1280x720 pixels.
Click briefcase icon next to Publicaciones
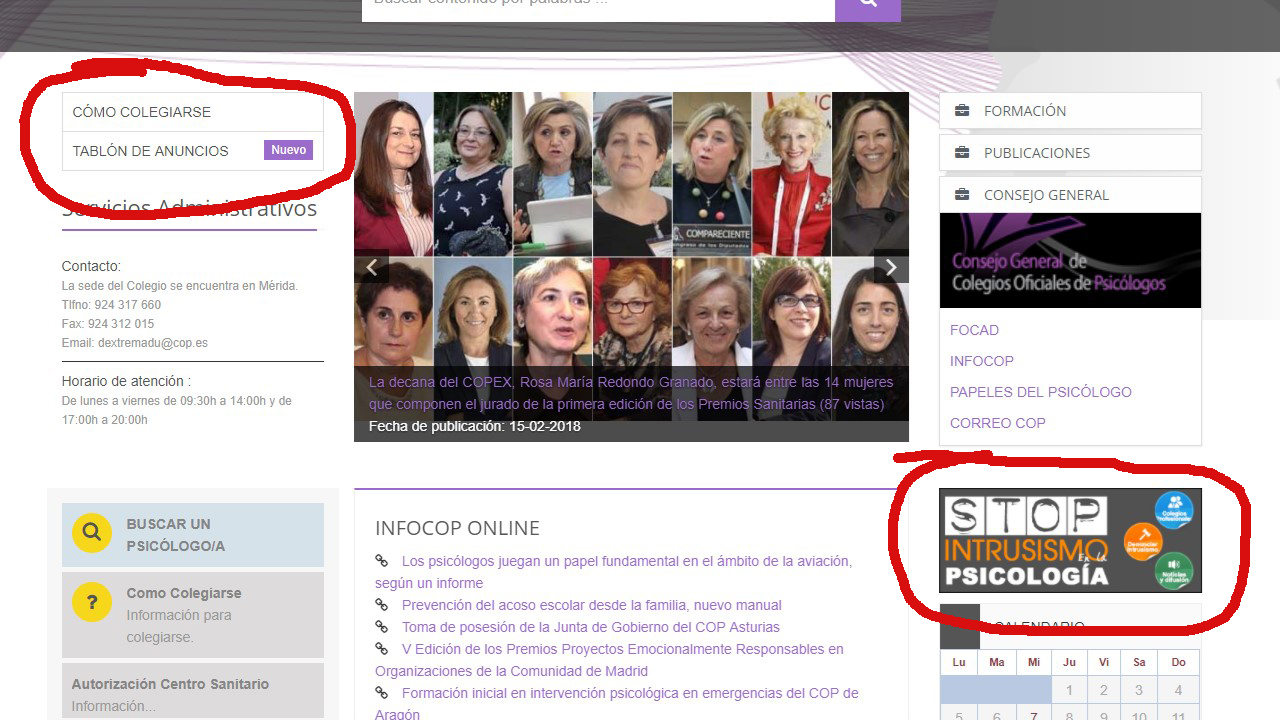[x=962, y=153]
